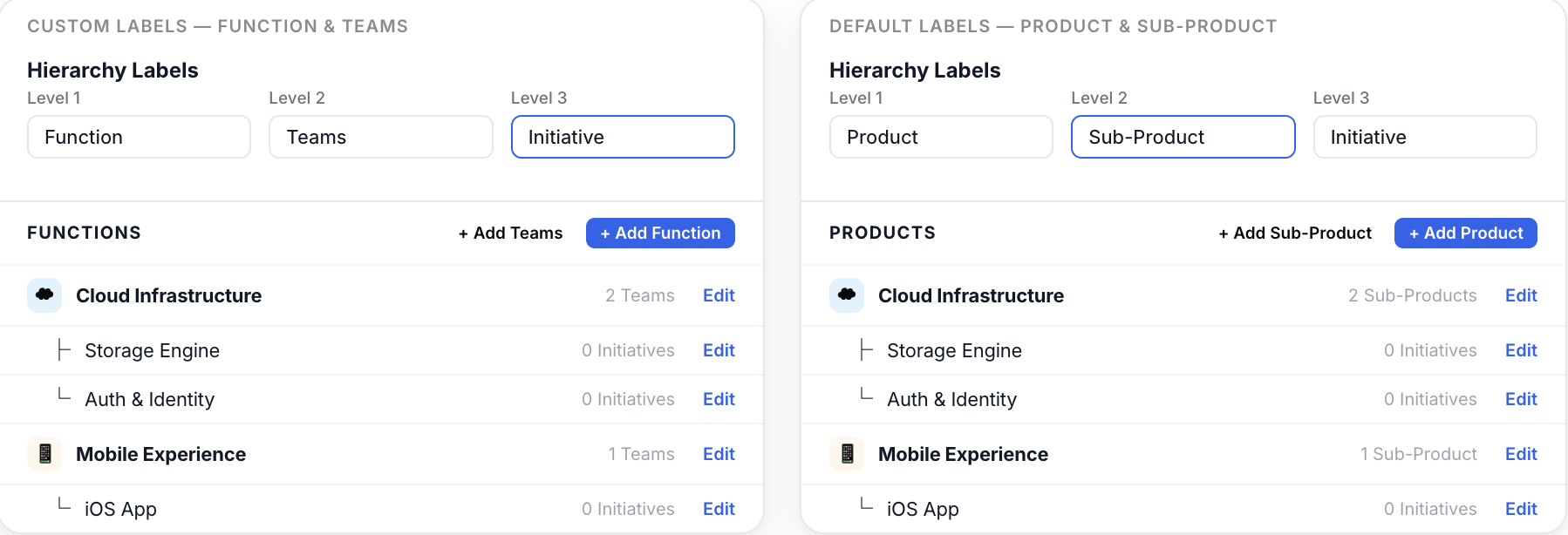The image size is (1568, 535).
Task: Edit the iOS App entry in the Products panel
Action: click(x=1521, y=509)
